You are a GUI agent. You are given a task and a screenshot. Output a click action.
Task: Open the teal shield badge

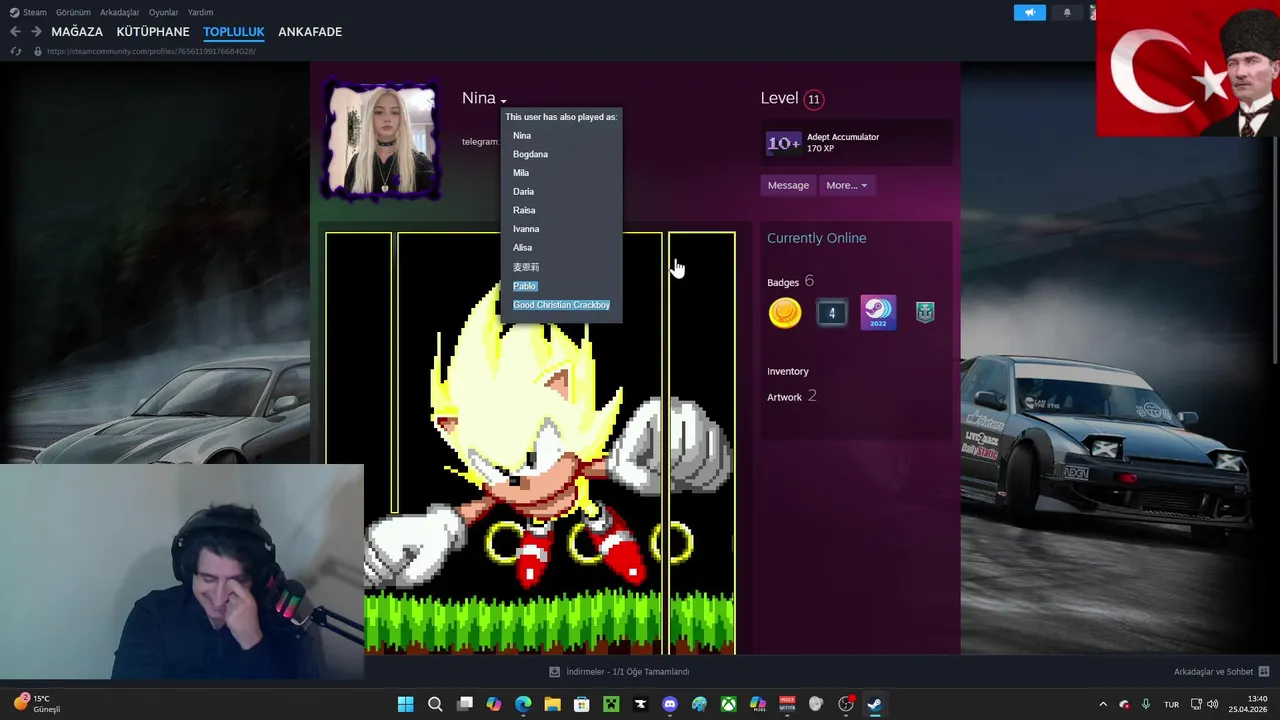pyautogui.click(x=925, y=313)
